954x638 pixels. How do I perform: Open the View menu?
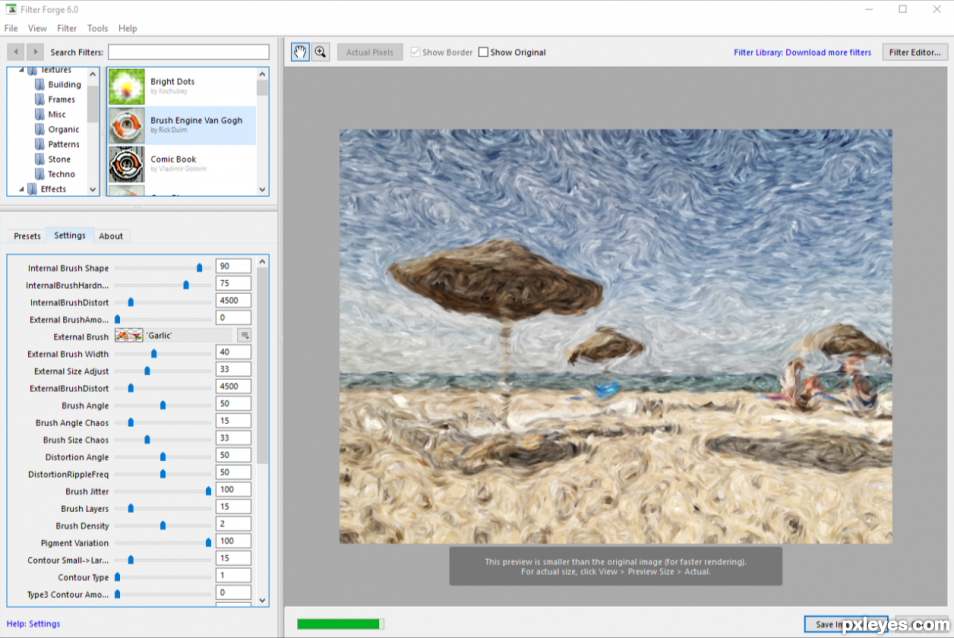[x=37, y=29]
